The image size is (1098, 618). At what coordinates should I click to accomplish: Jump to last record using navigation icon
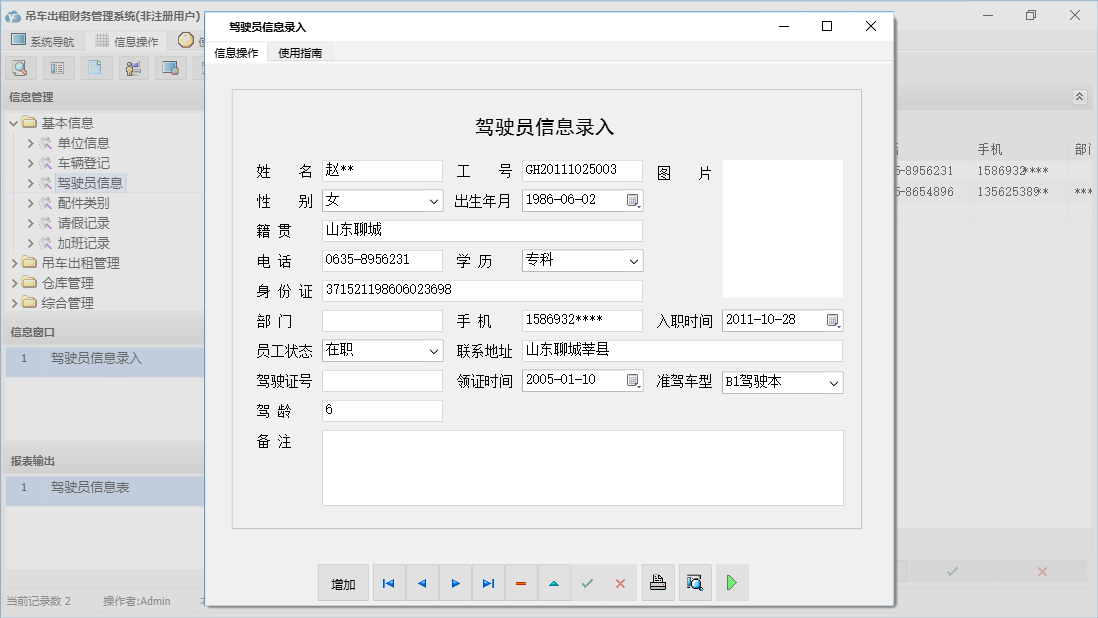(488, 582)
